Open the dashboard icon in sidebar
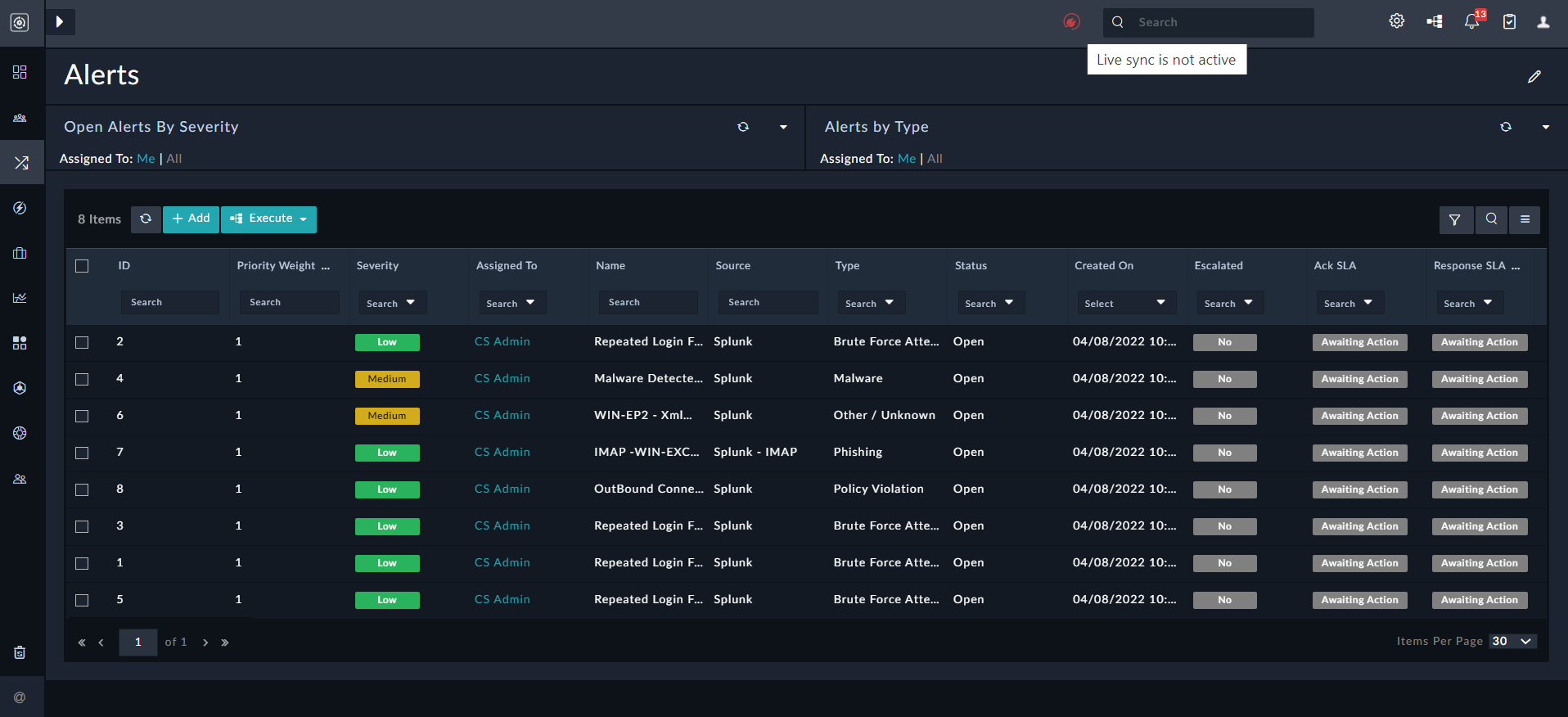1568x717 pixels. point(20,72)
